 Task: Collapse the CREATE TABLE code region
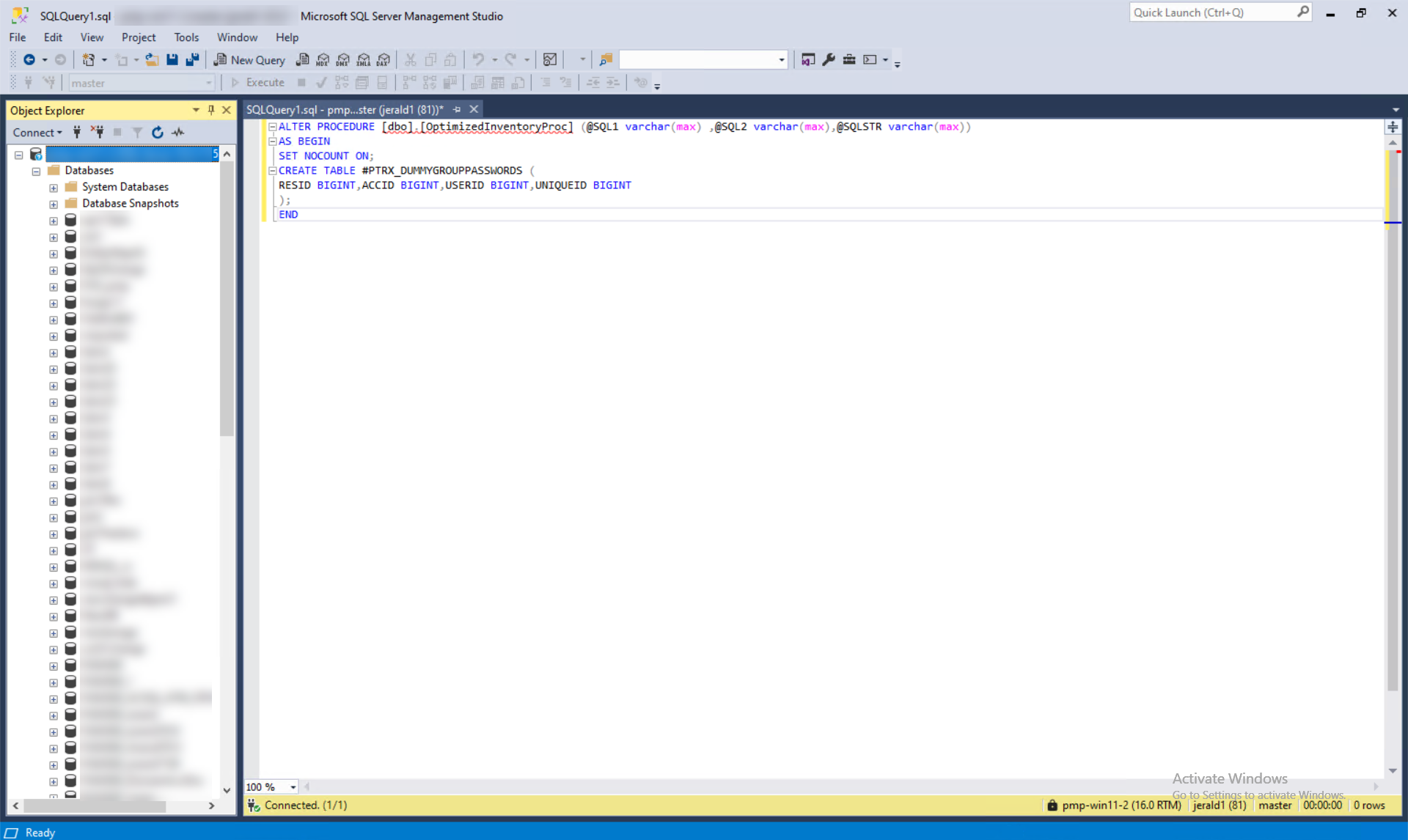pyautogui.click(x=272, y=171)
